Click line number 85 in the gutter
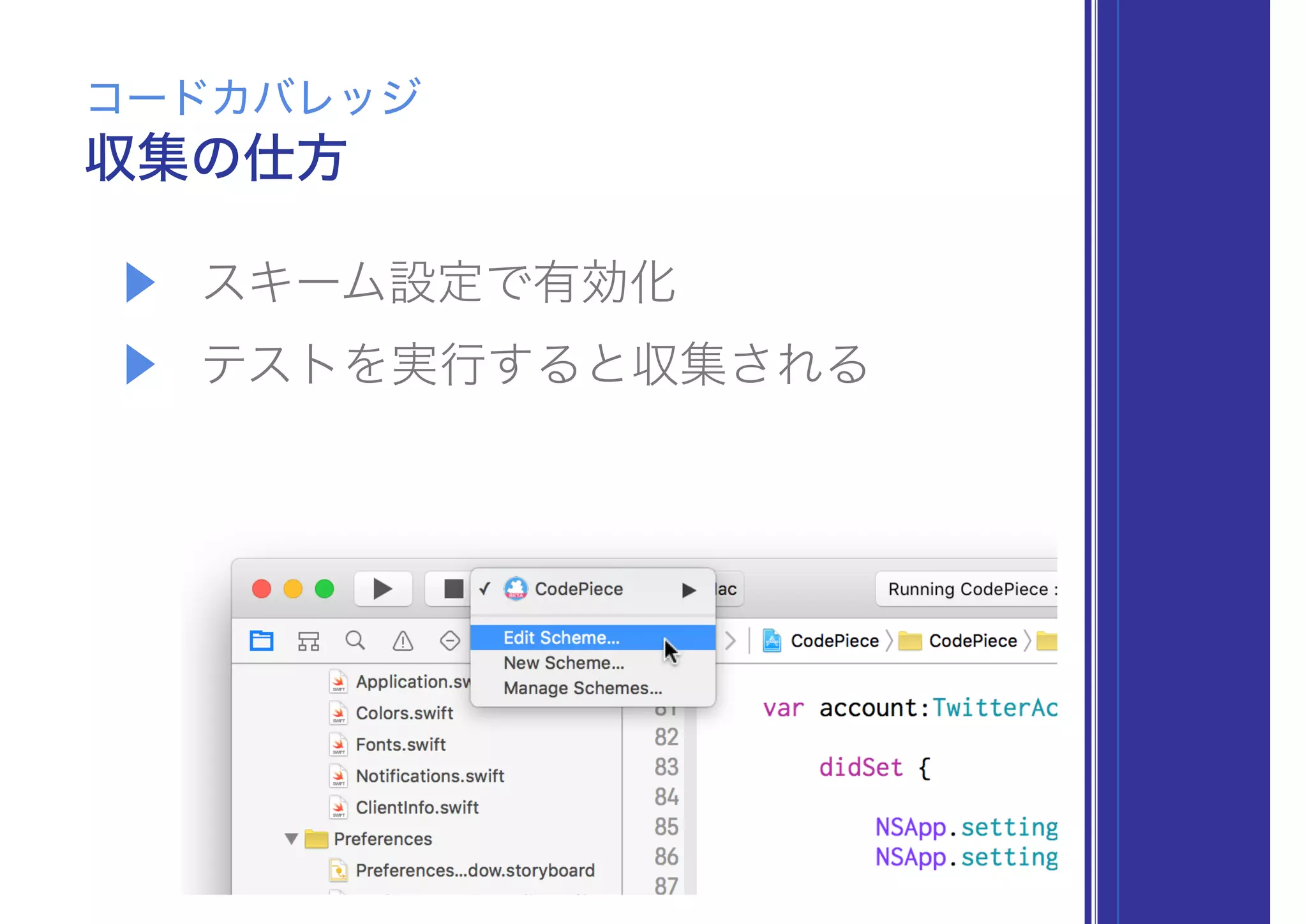This screenshot has width=1307, height=924. (666, 827)
